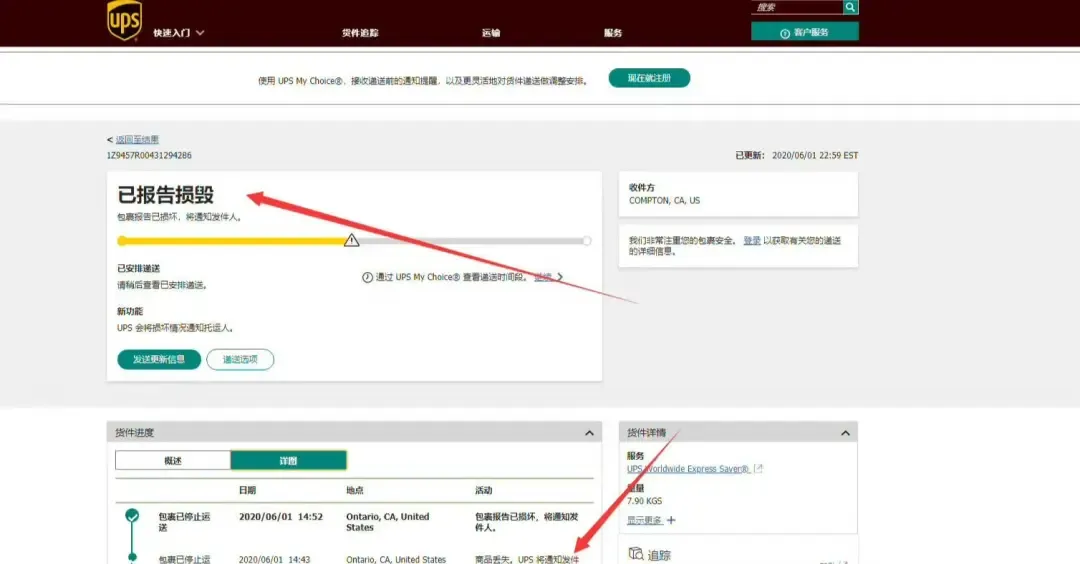Click the 包裹报告已损坏 activity text in table
1080x564 pixels.
click(x=526, y=522)
